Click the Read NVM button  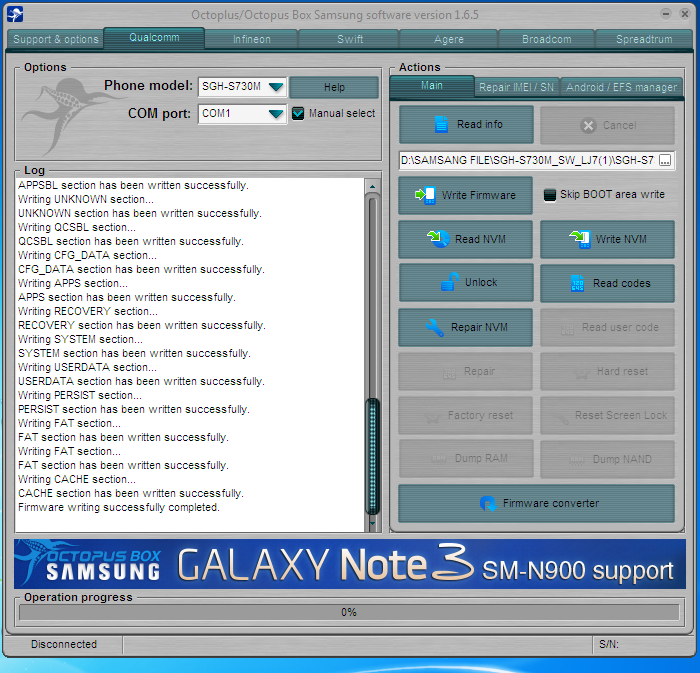point(466,239)
